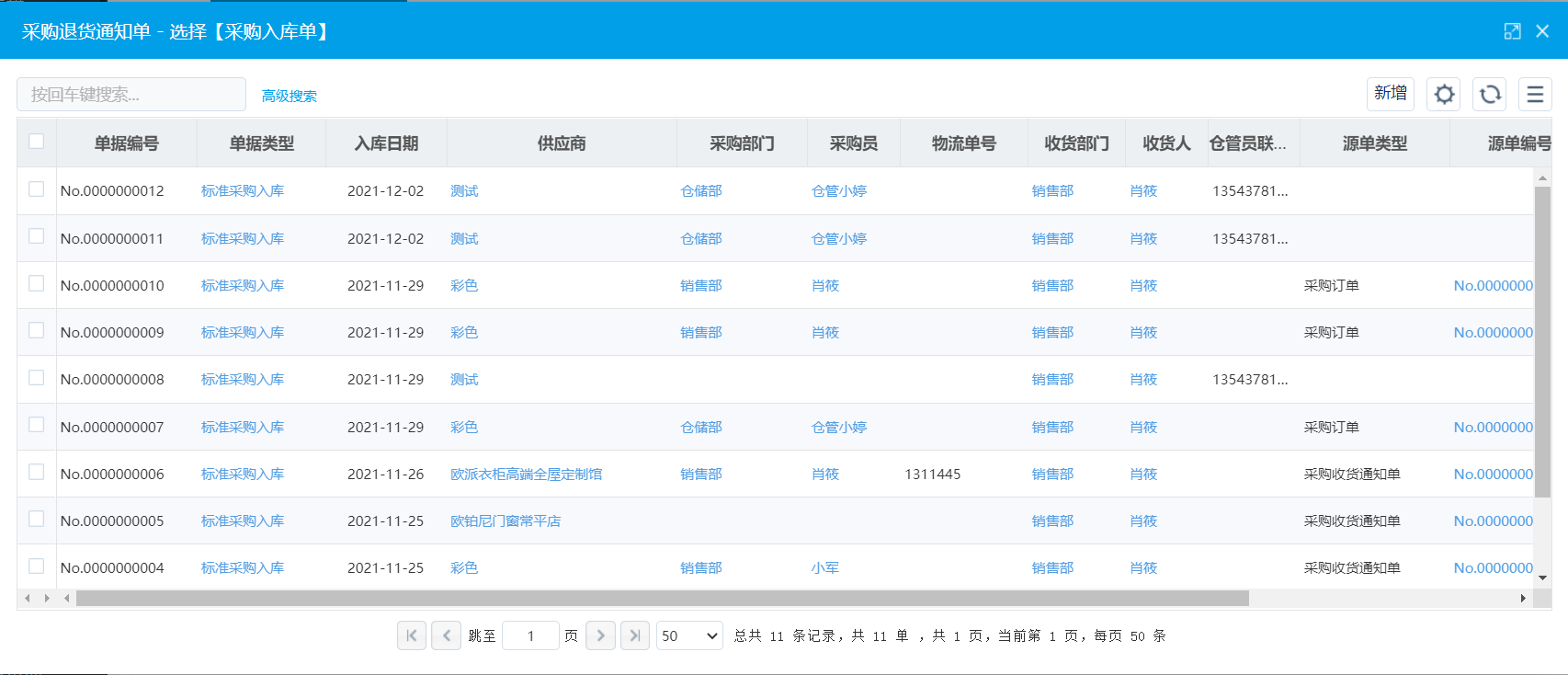Focus the keyword search input field
The width and height of the screenshot is (1568, 675).
pos(131,94)
